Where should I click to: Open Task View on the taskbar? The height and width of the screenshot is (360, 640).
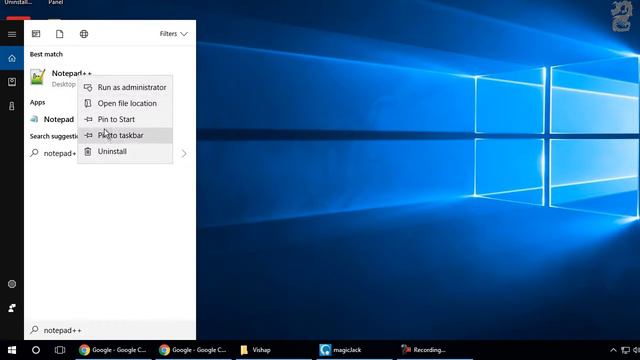[x=60, y=350]
